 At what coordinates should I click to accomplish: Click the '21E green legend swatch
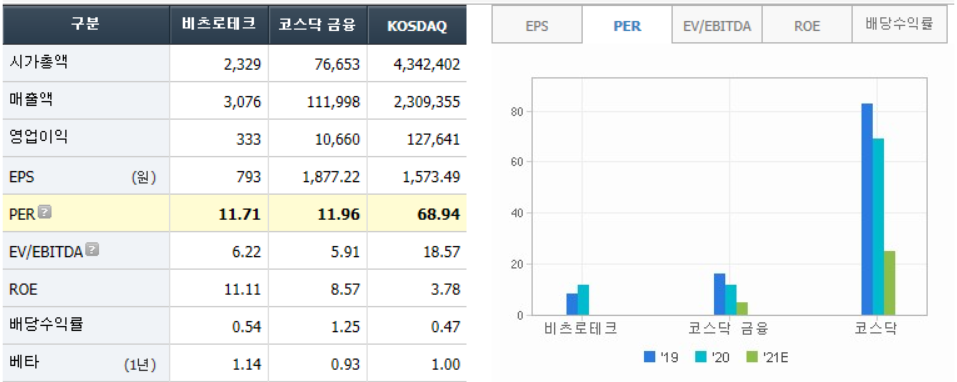(752, 356)
